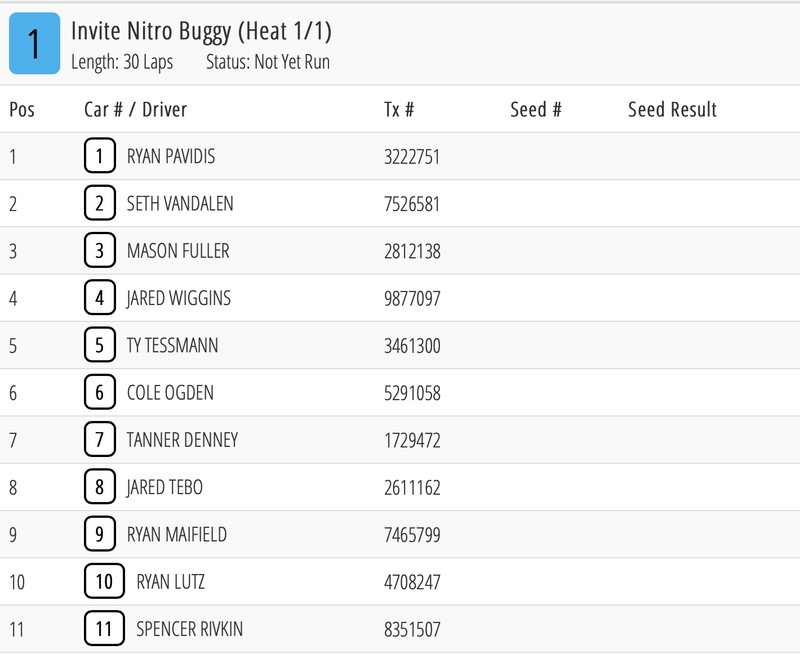Viewport: 800px width, 654px height.
Task: Select driver name Cole Ogden
Action: click(x=170, y=393)
